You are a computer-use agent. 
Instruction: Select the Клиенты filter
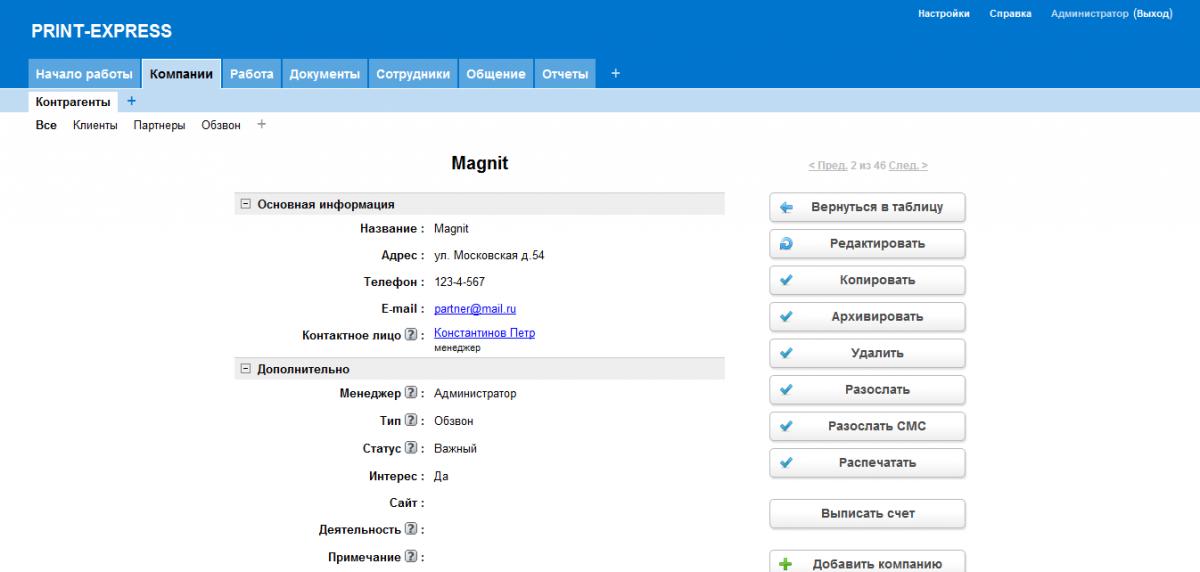point(95,126)
